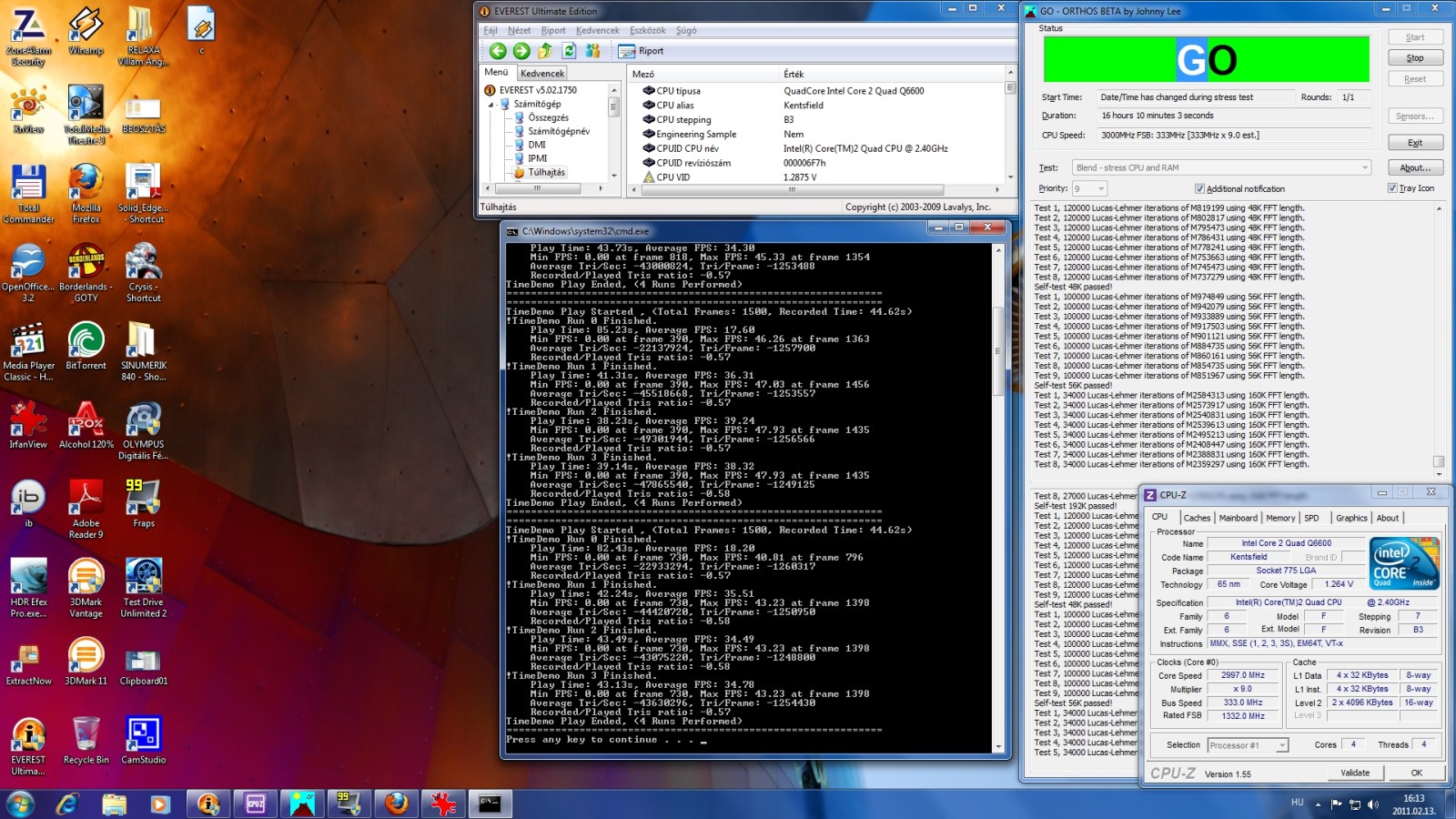Open Alcohol 120% desktop icon
Screen dimensions: 1456x819
86,426
